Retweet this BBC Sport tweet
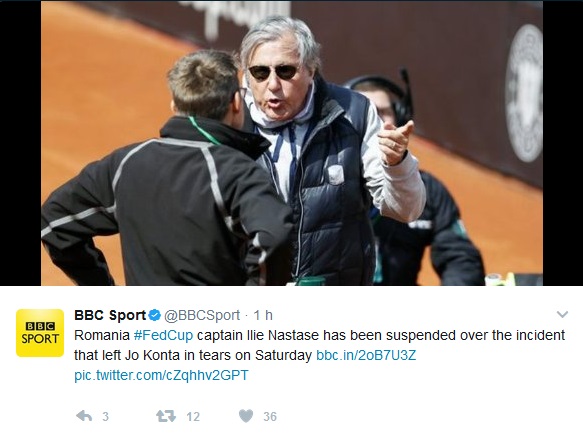Screen dimensions: 583x443 (166, 416)
